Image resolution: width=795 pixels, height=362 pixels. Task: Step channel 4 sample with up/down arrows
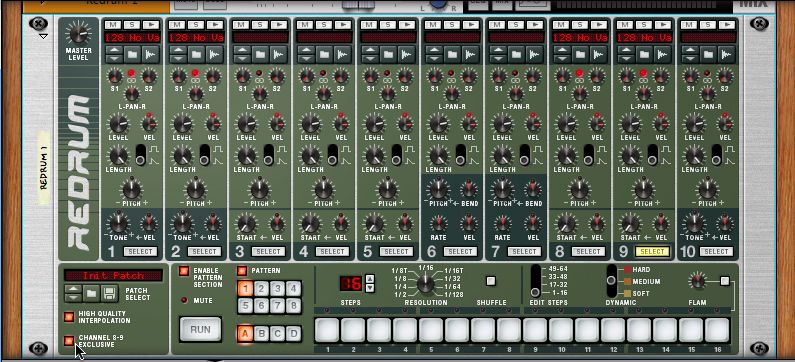[x=305, y=54]
